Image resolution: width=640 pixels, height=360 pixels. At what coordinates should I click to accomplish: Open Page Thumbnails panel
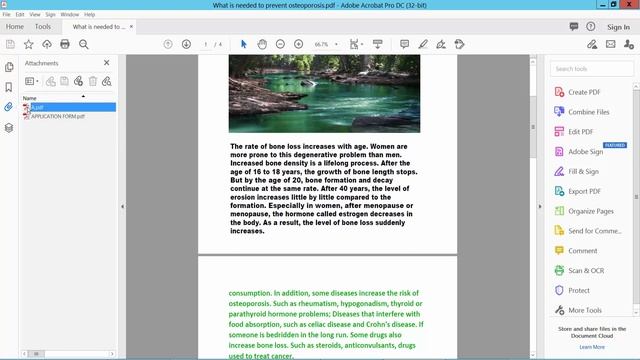pos(9,67)
